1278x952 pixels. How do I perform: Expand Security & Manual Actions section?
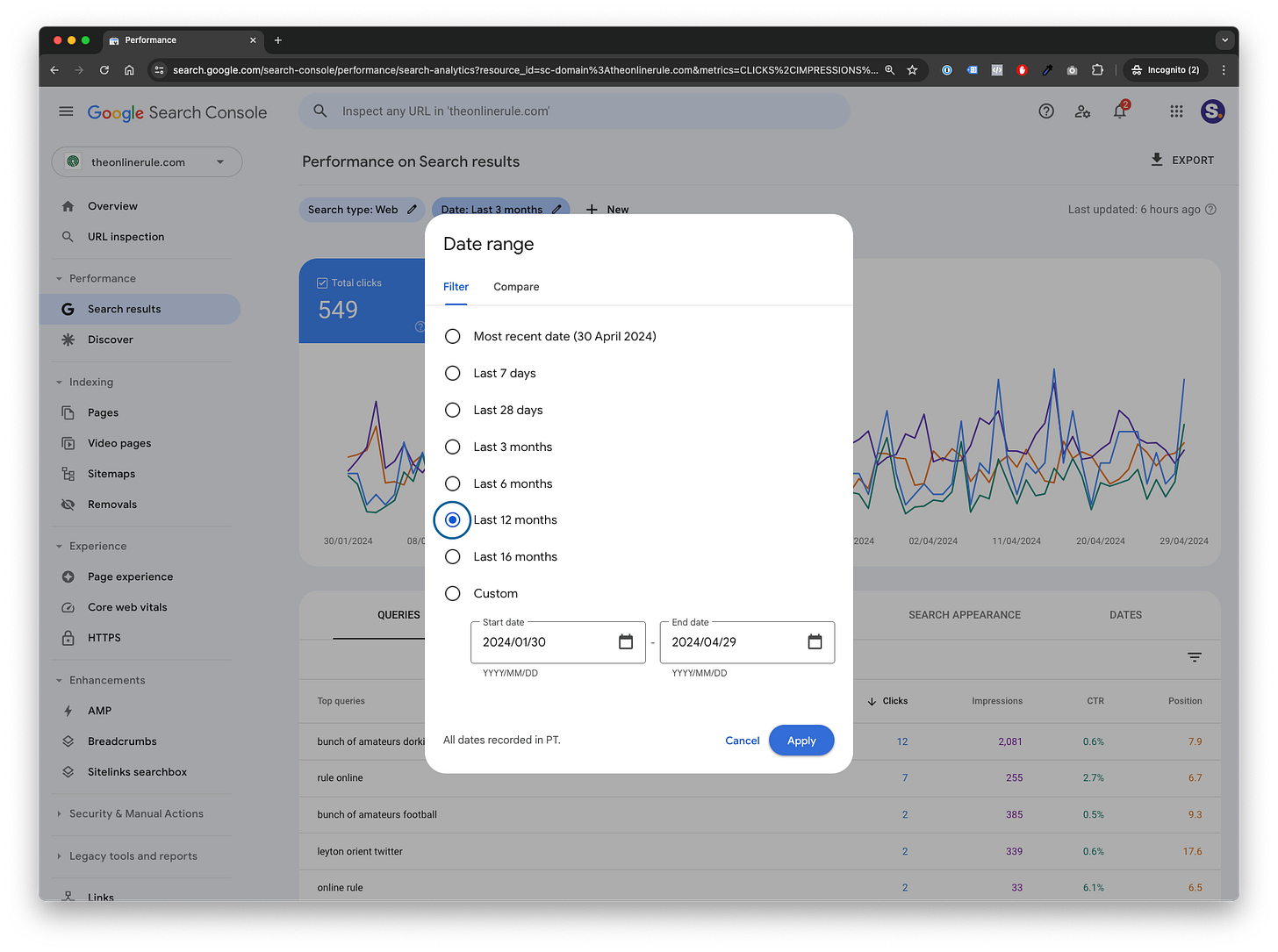[59, 814]
